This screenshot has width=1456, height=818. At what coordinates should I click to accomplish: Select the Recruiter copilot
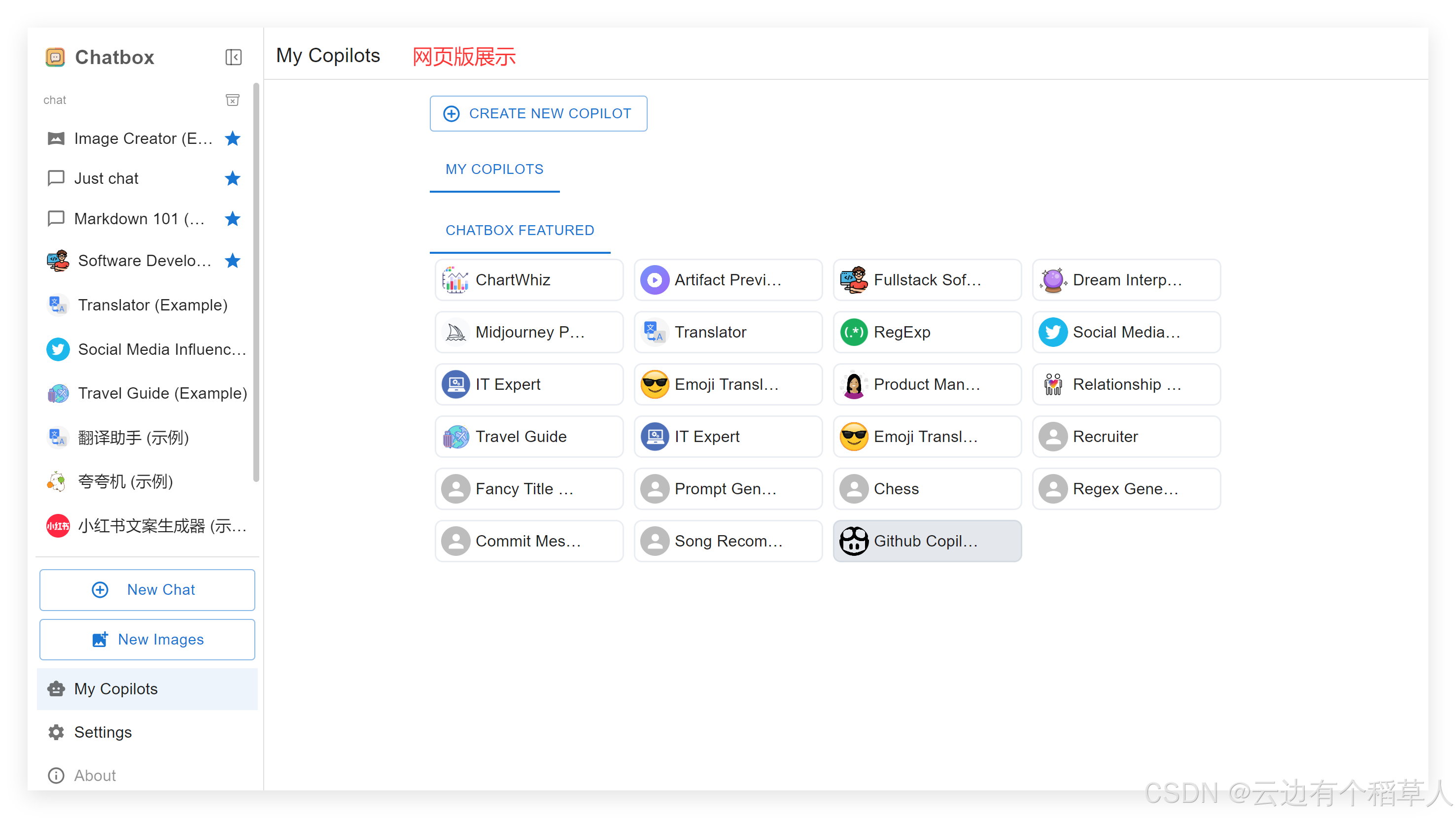[x=1126, y=437]
